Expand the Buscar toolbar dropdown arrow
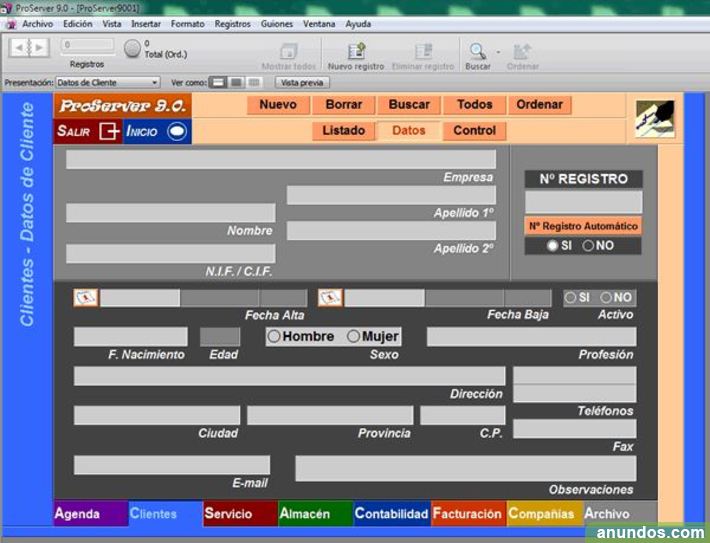Image resolution: width=710 pixels, height=543 pixels. 498,52
